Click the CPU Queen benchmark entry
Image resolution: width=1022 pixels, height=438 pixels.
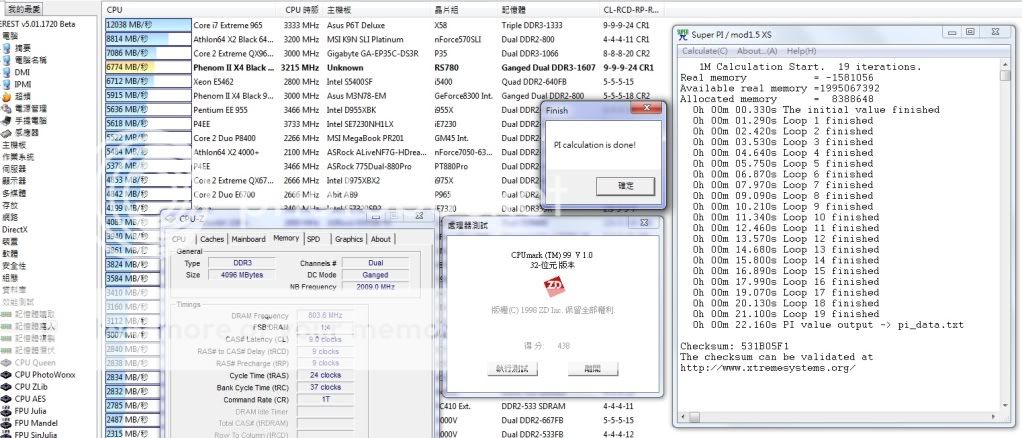pyautogui.click(x=35, y=361)
